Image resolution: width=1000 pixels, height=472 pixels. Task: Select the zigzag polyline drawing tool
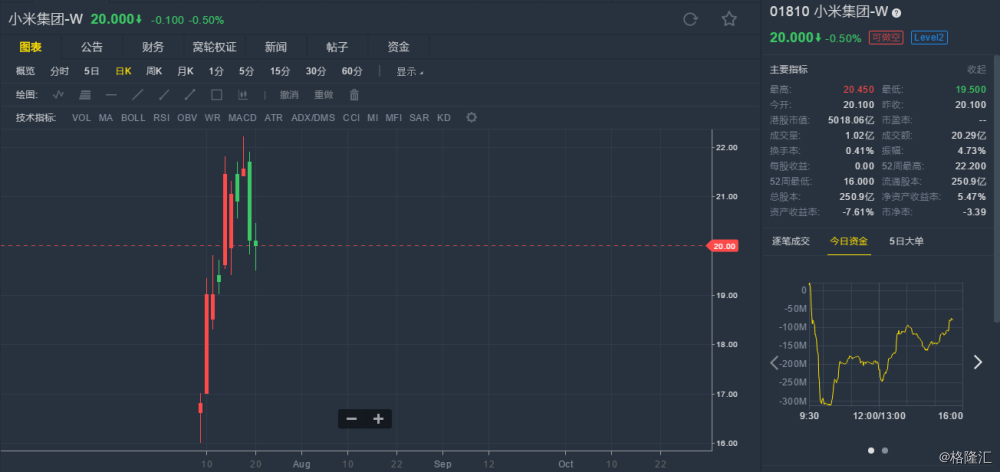(58, 94)
